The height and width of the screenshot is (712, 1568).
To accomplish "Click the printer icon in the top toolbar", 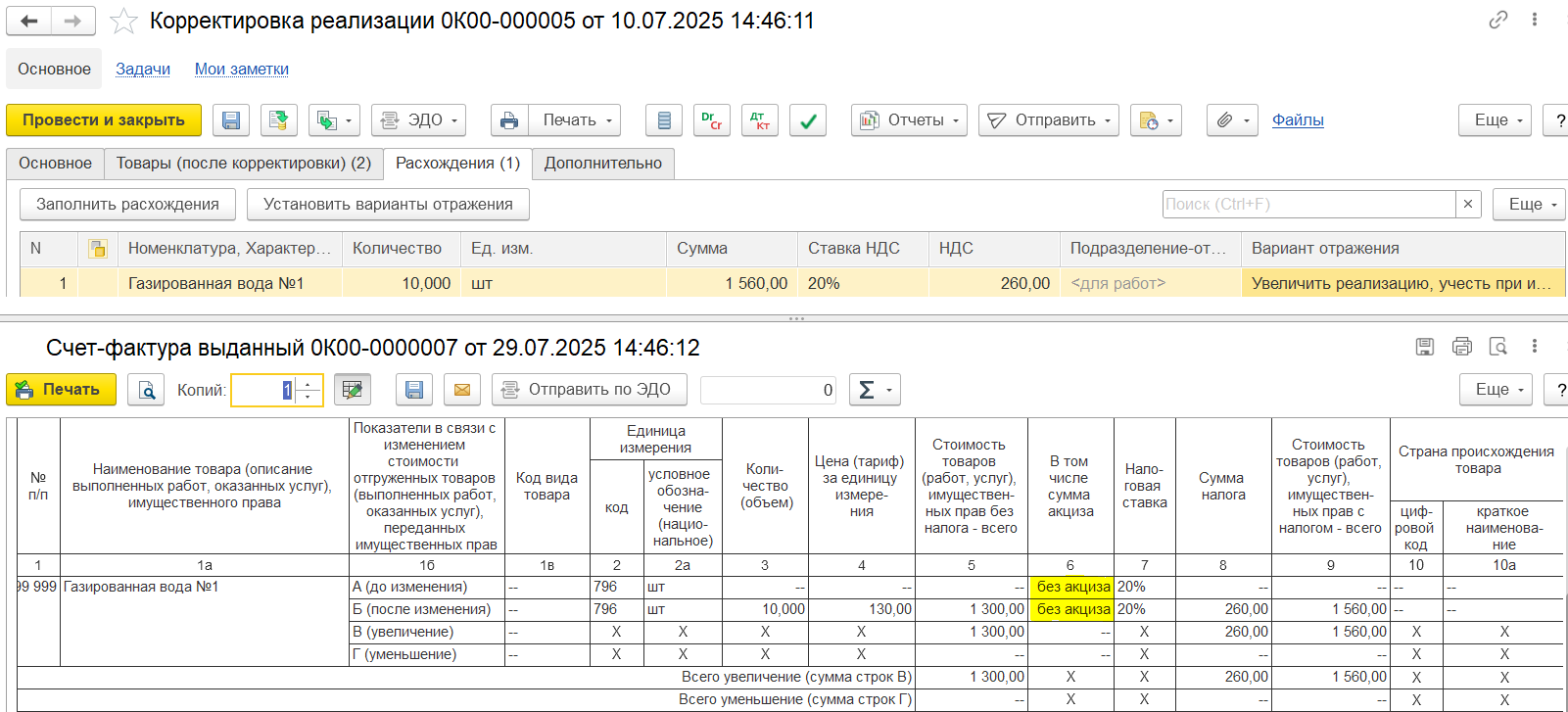I will [x=509, y=120].
